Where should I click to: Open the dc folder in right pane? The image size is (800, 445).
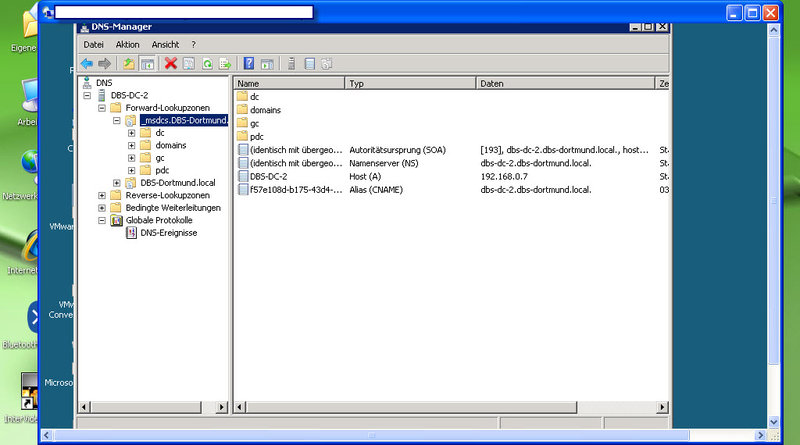tap(242, 96)
